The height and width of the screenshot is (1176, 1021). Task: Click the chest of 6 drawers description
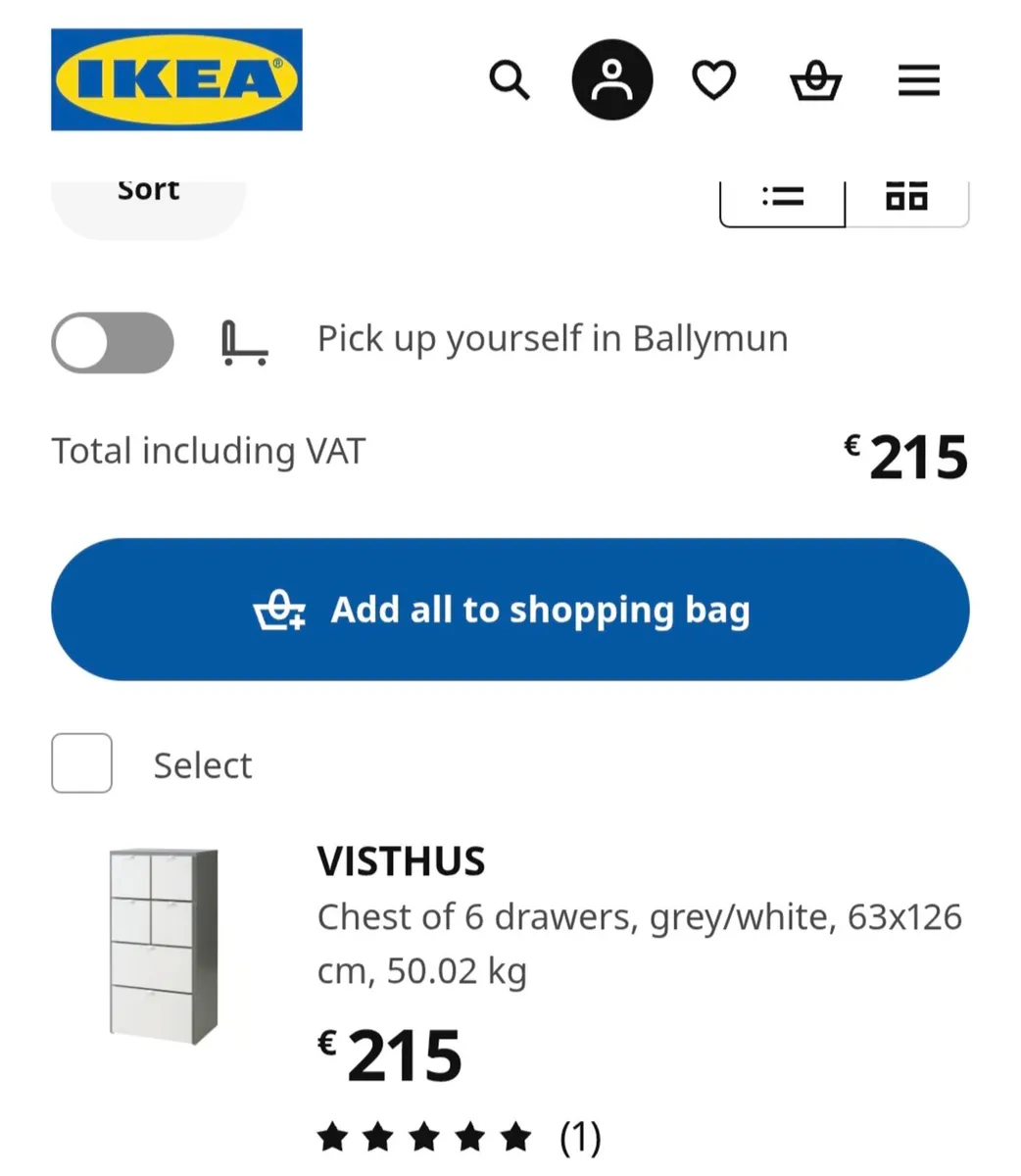[x=639, y=943]
